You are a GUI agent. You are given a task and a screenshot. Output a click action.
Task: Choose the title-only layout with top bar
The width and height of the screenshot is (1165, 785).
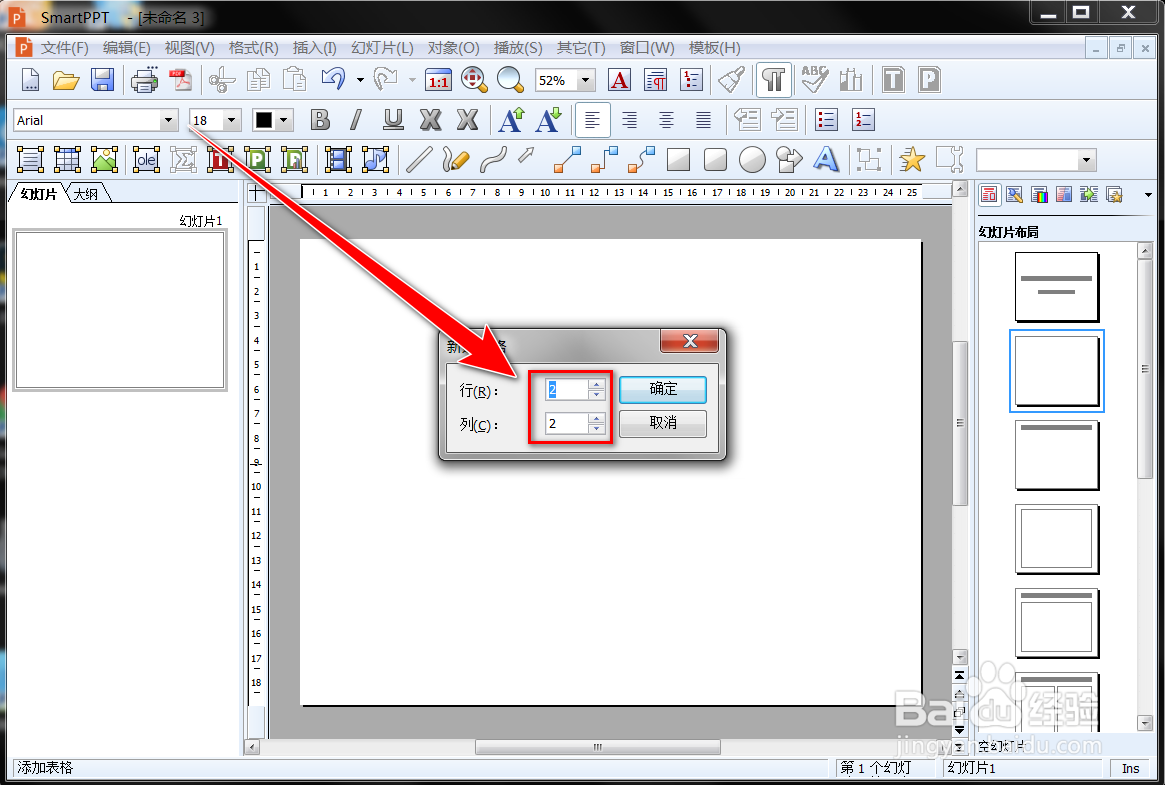(1057, 455)
